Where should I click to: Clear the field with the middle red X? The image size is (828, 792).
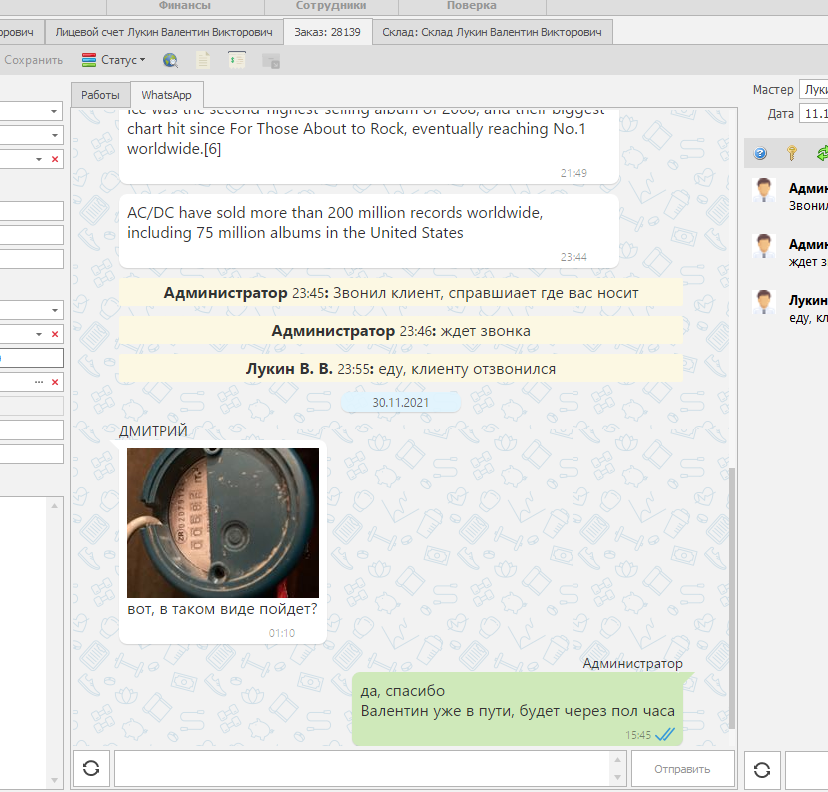(55, 334)
